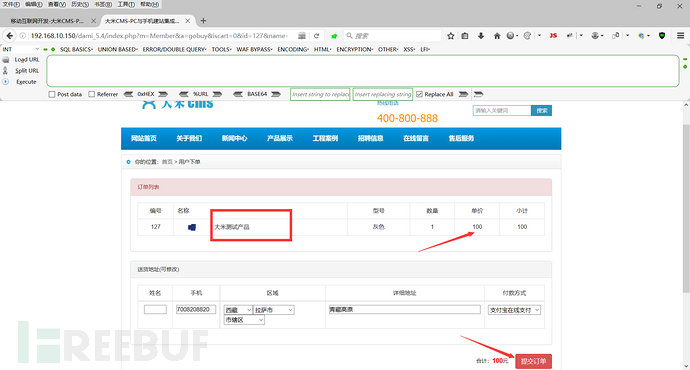690x370 pixels.
Task: Close the 大米CMS-PC active tab
Action: (188, 21)
